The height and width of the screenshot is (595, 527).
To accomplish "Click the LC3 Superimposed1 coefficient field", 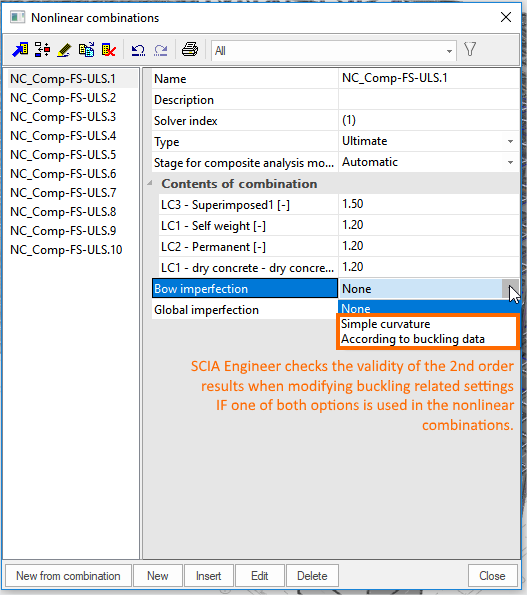I will coord(428,205).
